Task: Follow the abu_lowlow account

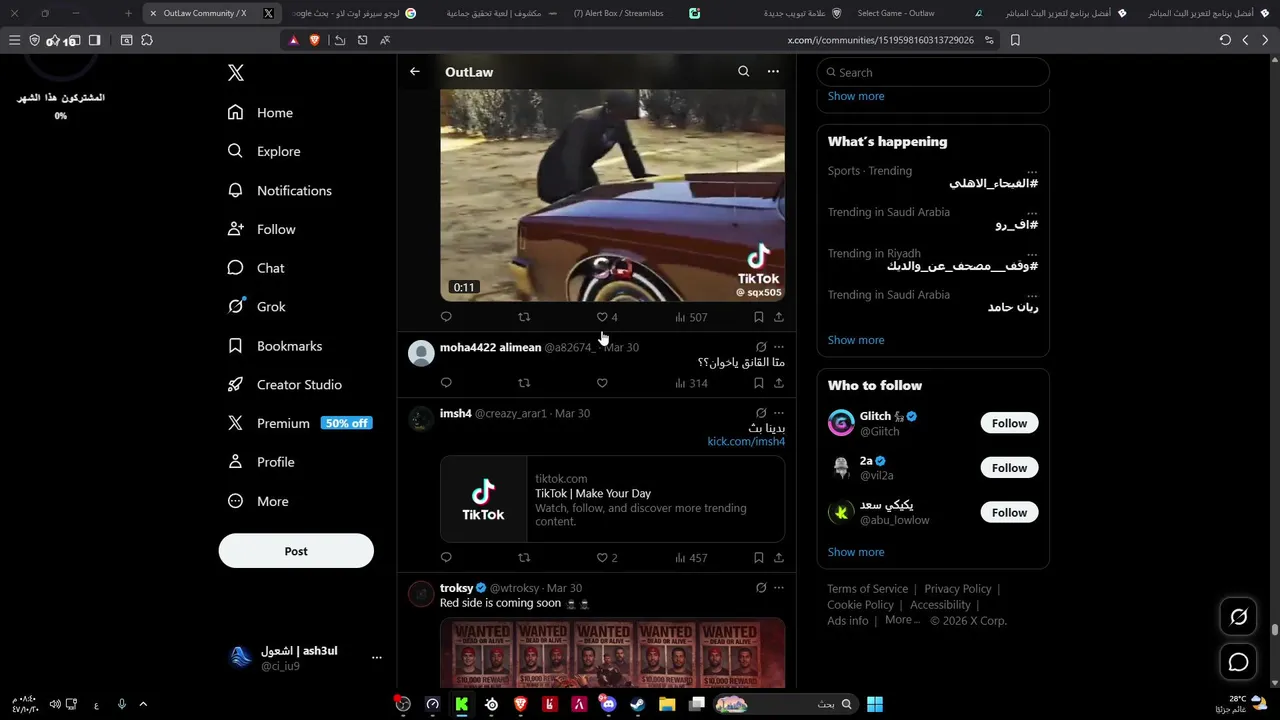Action: coord(1009,512)
